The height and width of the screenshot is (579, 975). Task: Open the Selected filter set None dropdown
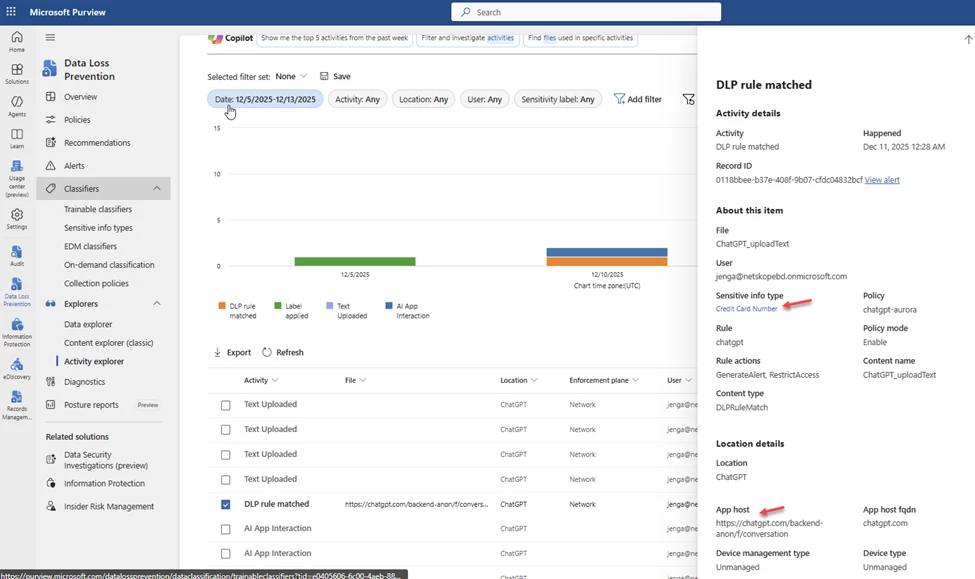click(x=291, y=76)
